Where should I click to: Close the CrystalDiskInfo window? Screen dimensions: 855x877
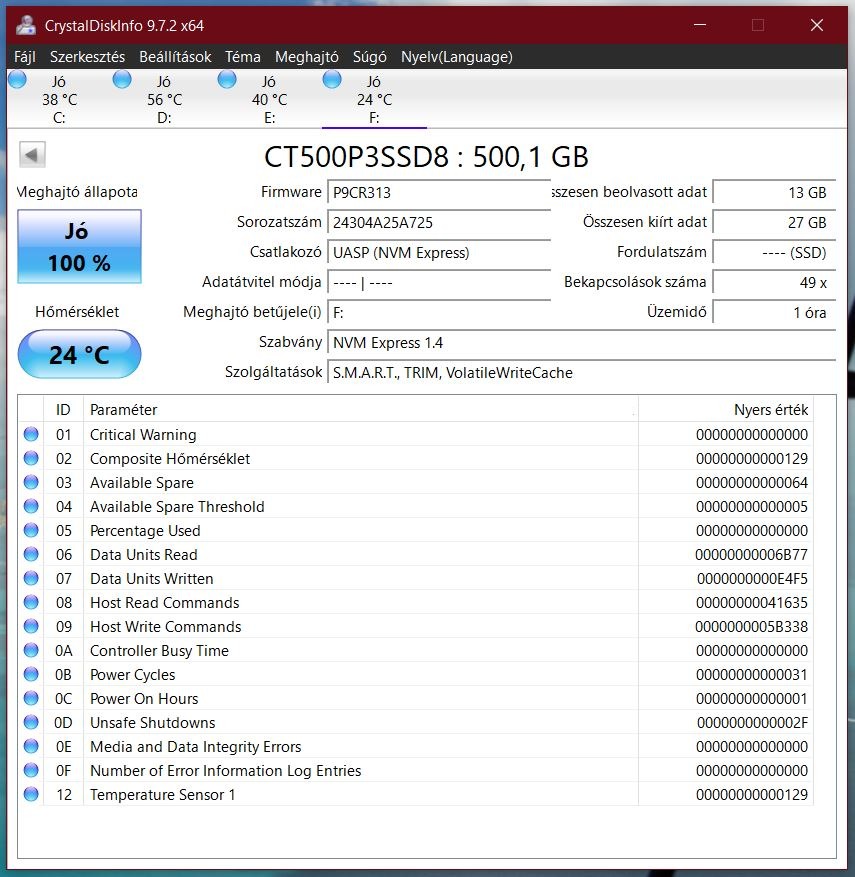pyautogui.click(x=816, y=25)
